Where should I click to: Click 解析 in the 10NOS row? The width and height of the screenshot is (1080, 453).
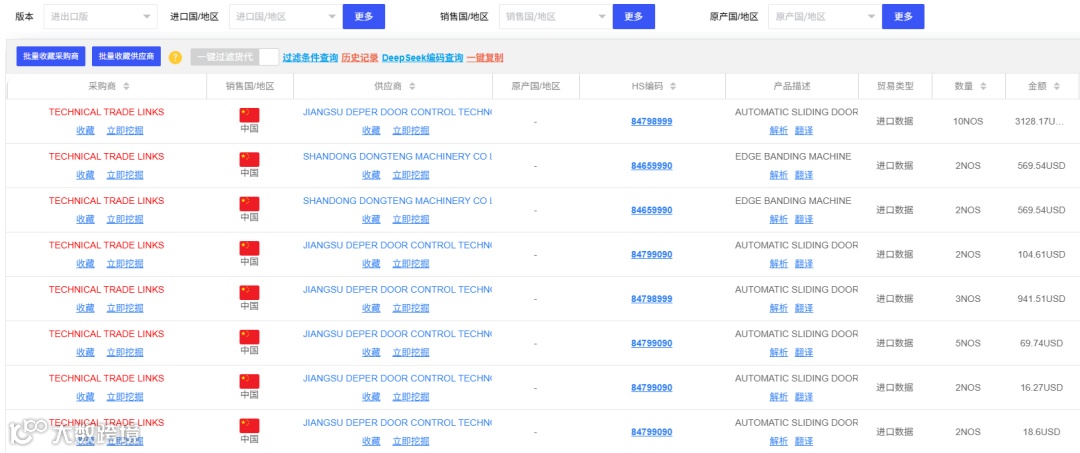coord(778,131)
